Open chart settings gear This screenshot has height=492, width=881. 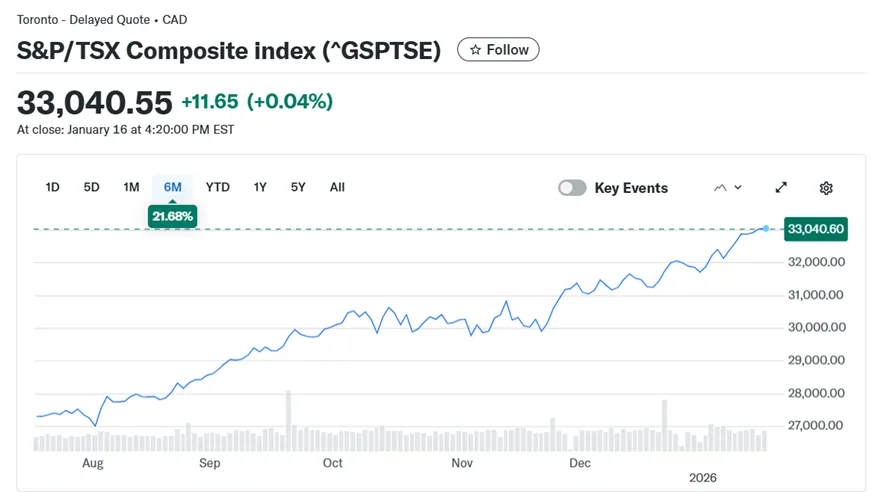[x=826, y=188]
